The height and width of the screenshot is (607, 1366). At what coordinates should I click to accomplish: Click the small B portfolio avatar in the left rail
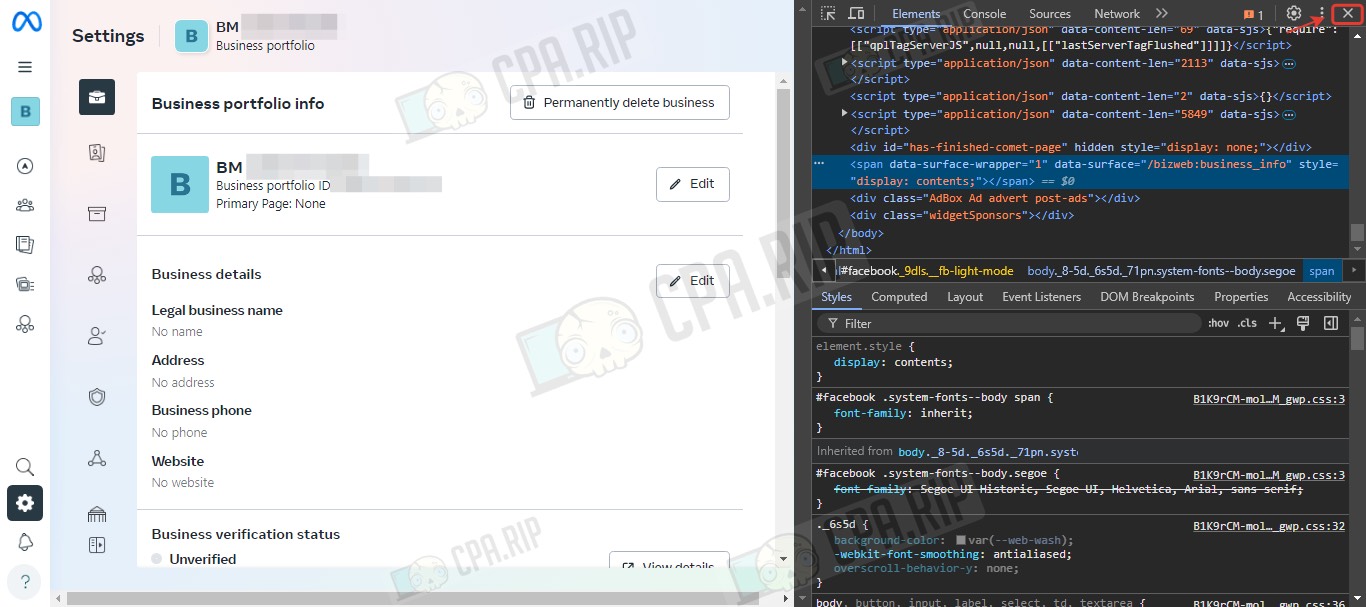pos(25,112)
